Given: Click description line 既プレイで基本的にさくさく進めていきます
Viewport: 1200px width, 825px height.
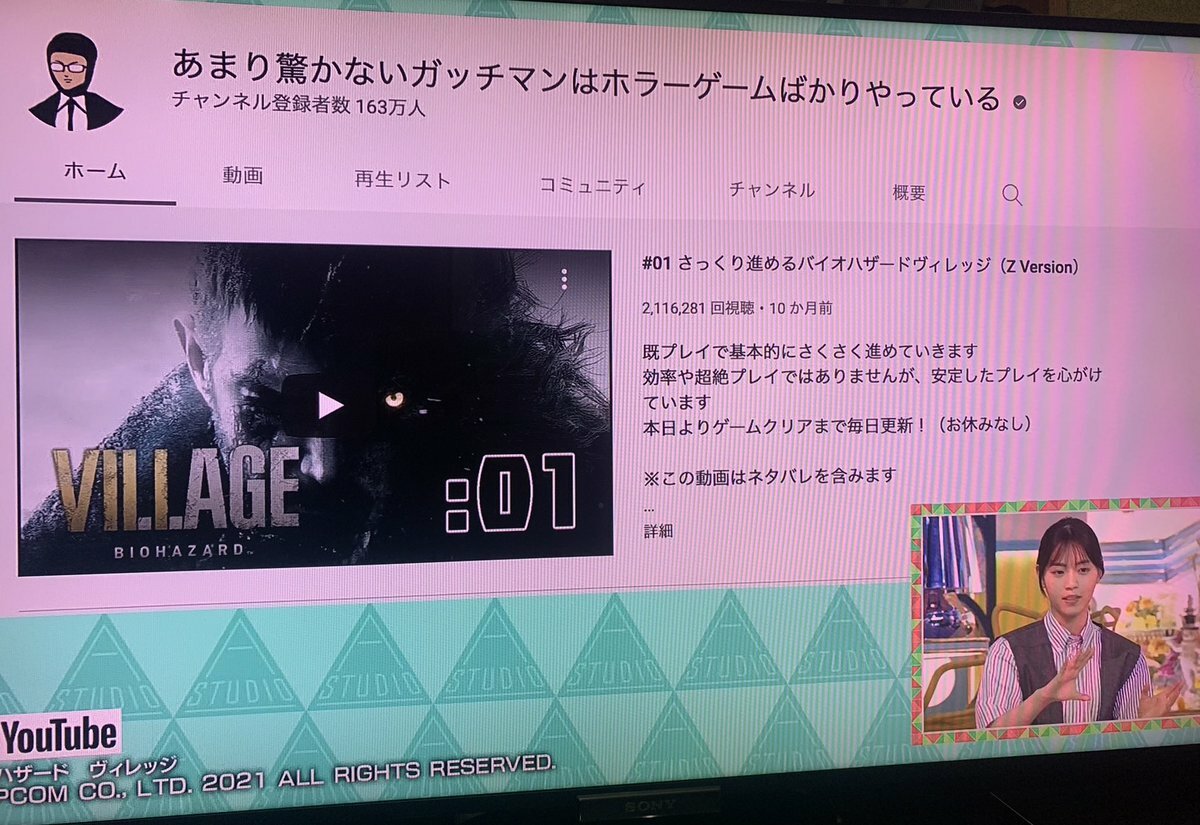Looking at the screenshot, I should pos(810,352).
